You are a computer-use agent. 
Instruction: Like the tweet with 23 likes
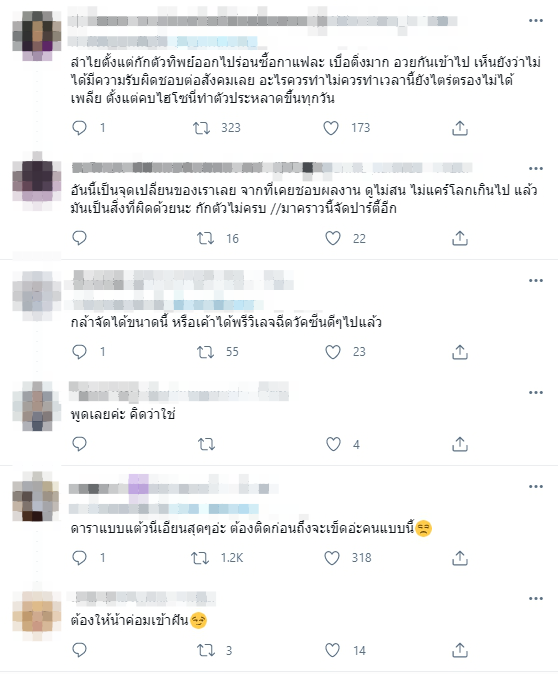(333, 352)
